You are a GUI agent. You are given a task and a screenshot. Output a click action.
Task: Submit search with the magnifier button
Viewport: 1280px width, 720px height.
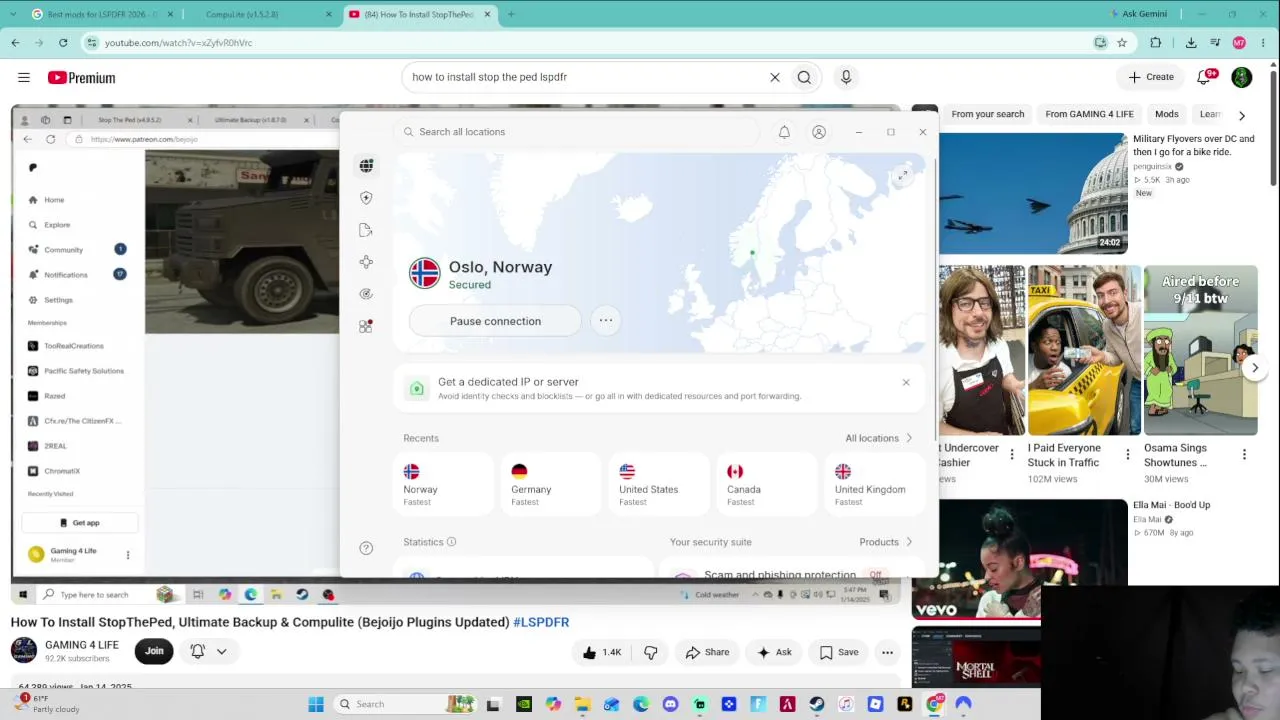tap(804, 77)
